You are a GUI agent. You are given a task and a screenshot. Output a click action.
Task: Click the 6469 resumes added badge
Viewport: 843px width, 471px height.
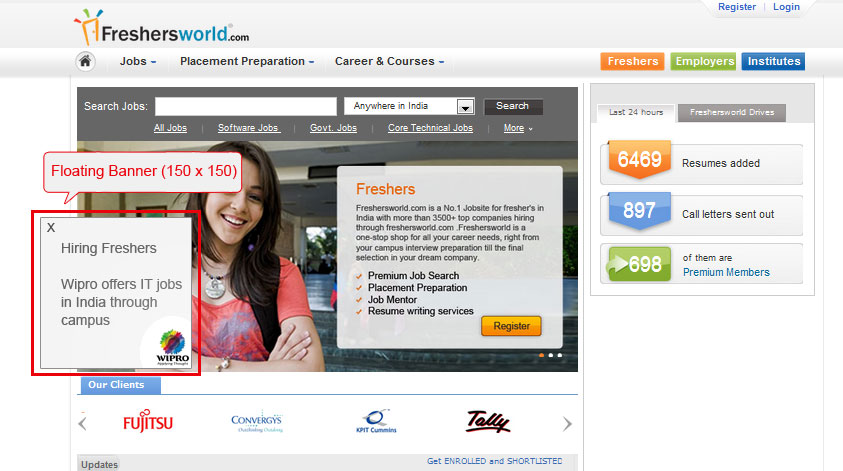(x=639, y=160)
